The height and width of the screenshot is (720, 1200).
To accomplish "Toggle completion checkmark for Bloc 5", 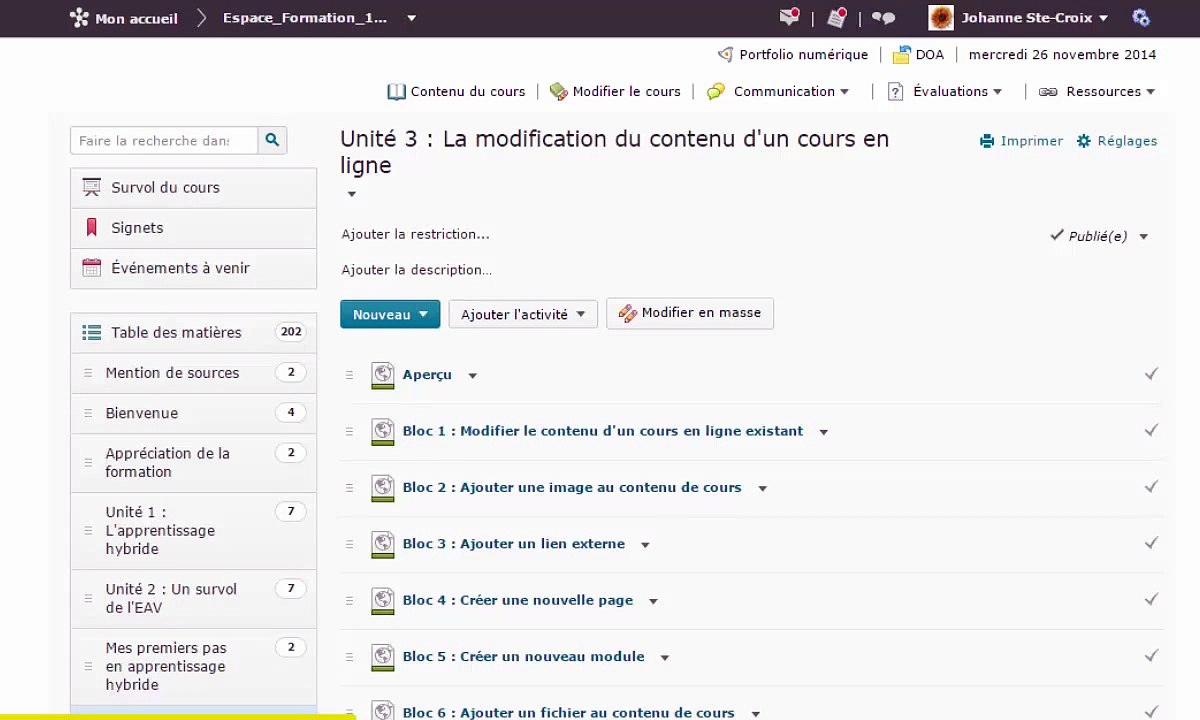I will coord(1151,655).
